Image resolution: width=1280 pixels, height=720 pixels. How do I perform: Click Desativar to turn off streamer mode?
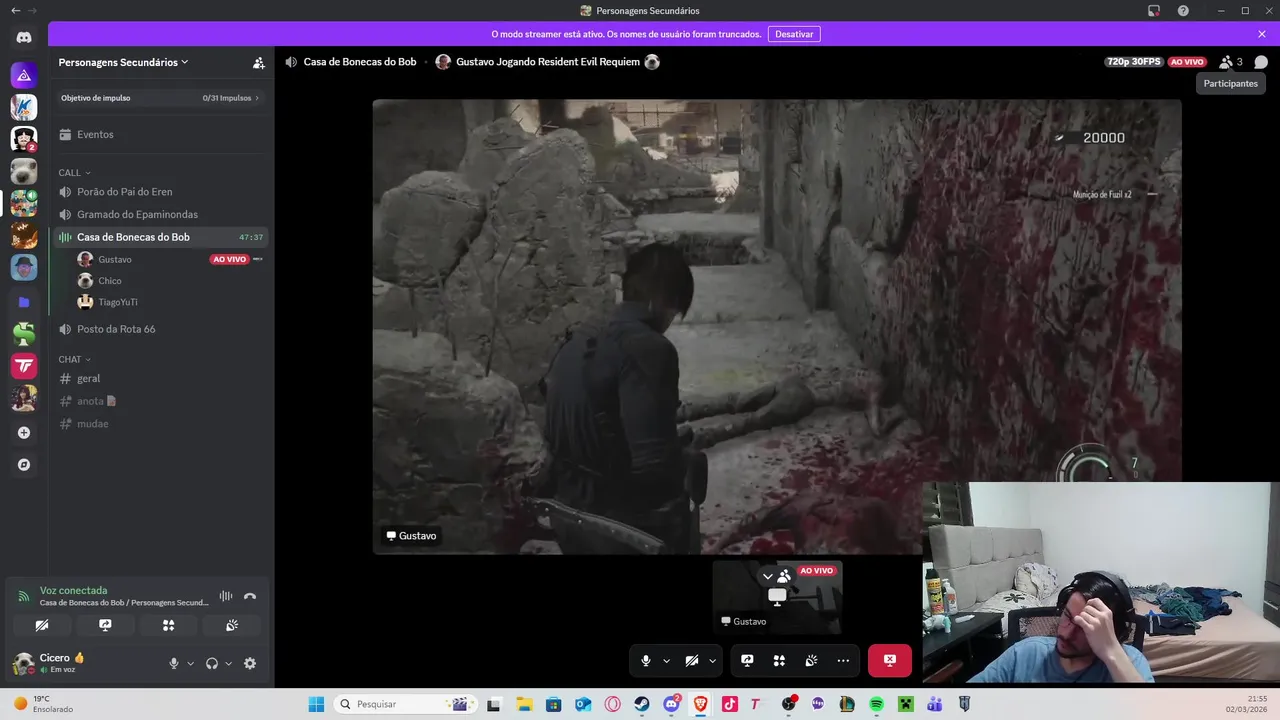click(794, 34)
